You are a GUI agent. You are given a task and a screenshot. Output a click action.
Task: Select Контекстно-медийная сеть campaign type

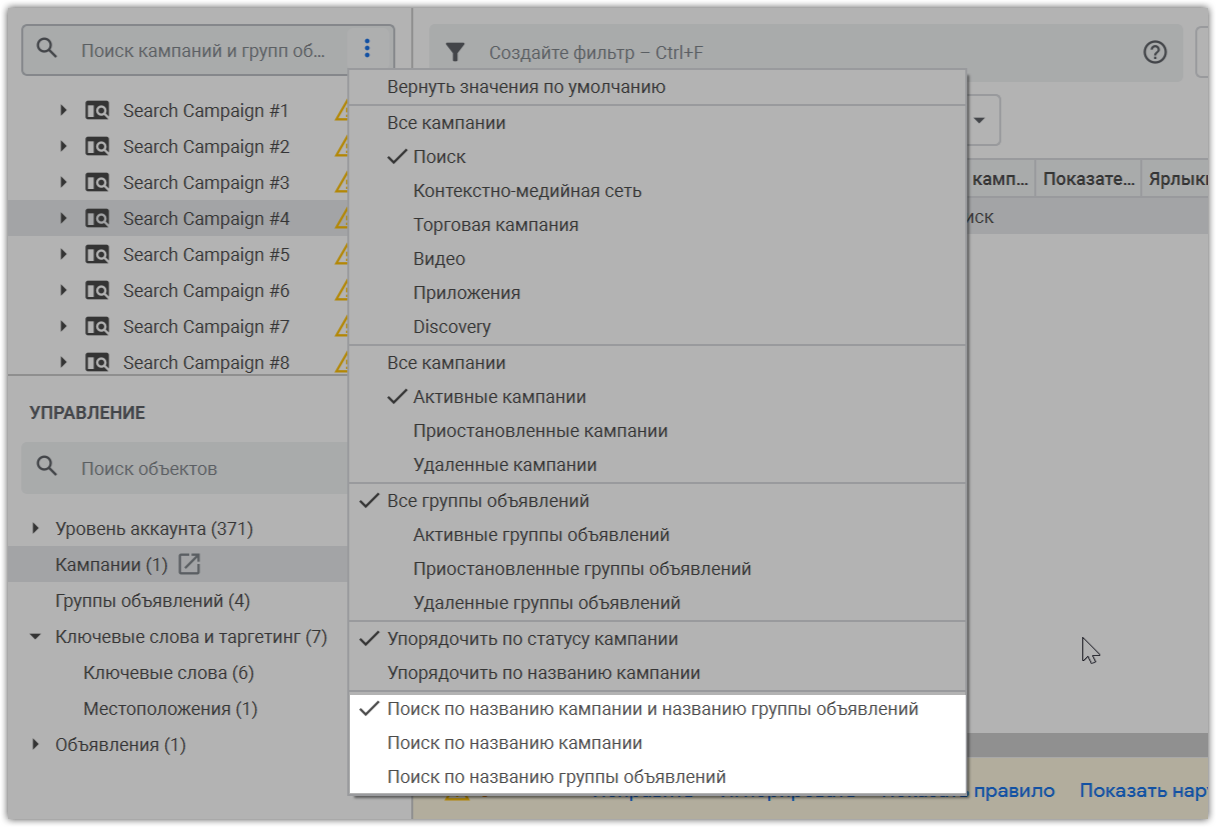(527, 191)
